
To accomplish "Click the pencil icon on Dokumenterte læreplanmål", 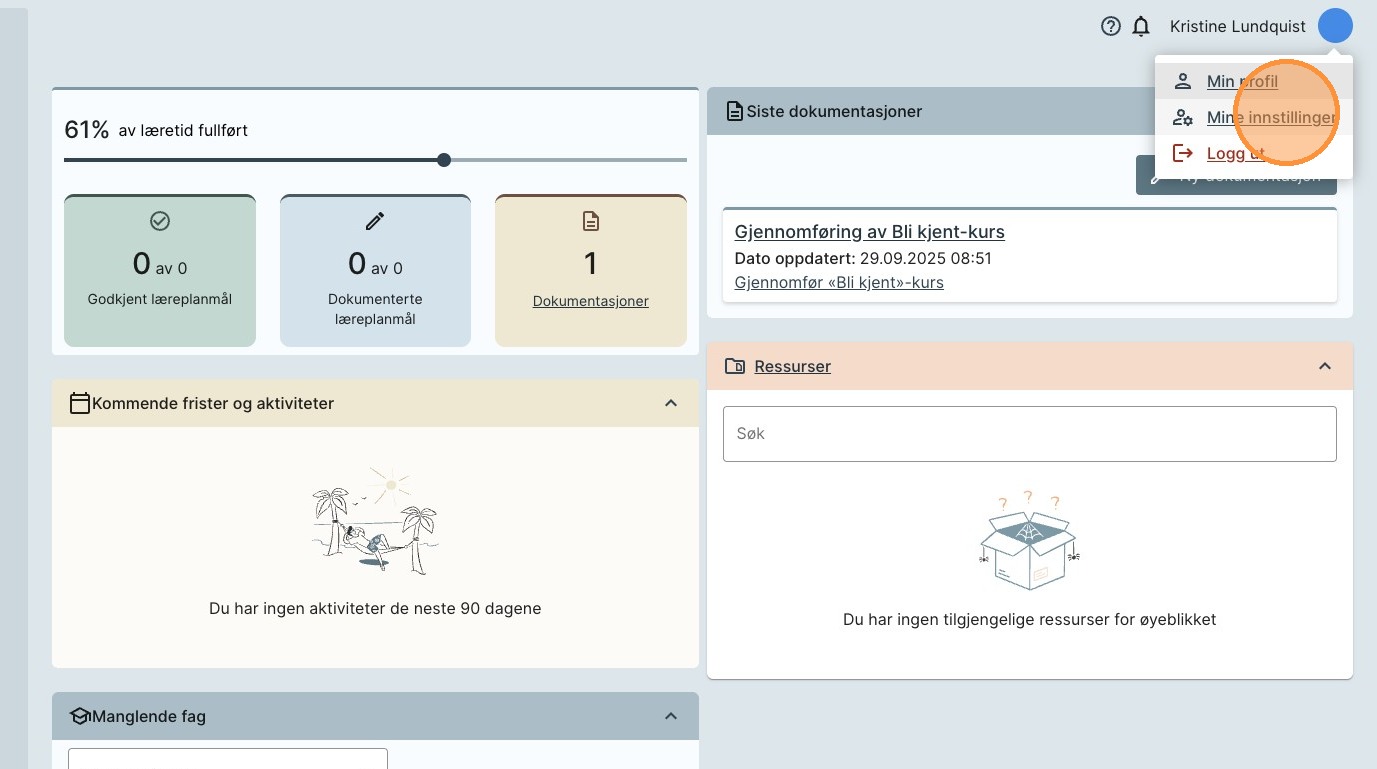I will click(375, 221).
